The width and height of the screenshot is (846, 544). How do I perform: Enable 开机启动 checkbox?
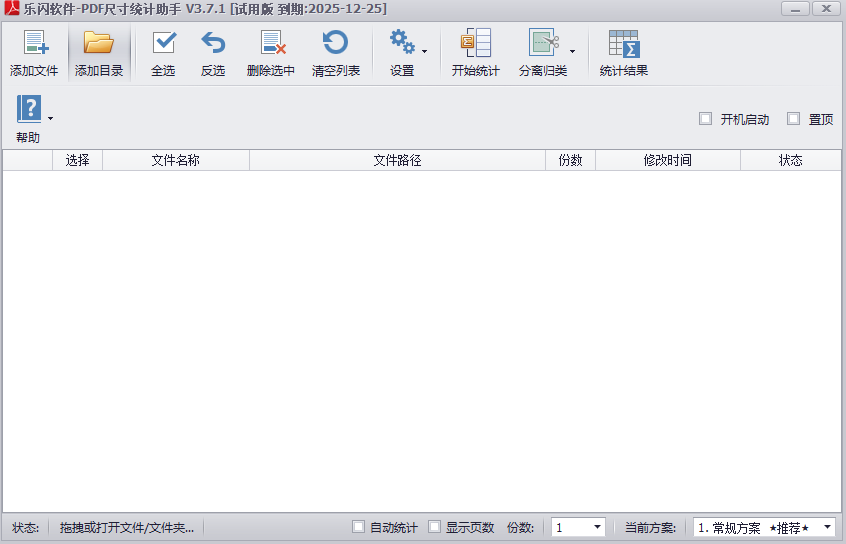coord(705,119)
